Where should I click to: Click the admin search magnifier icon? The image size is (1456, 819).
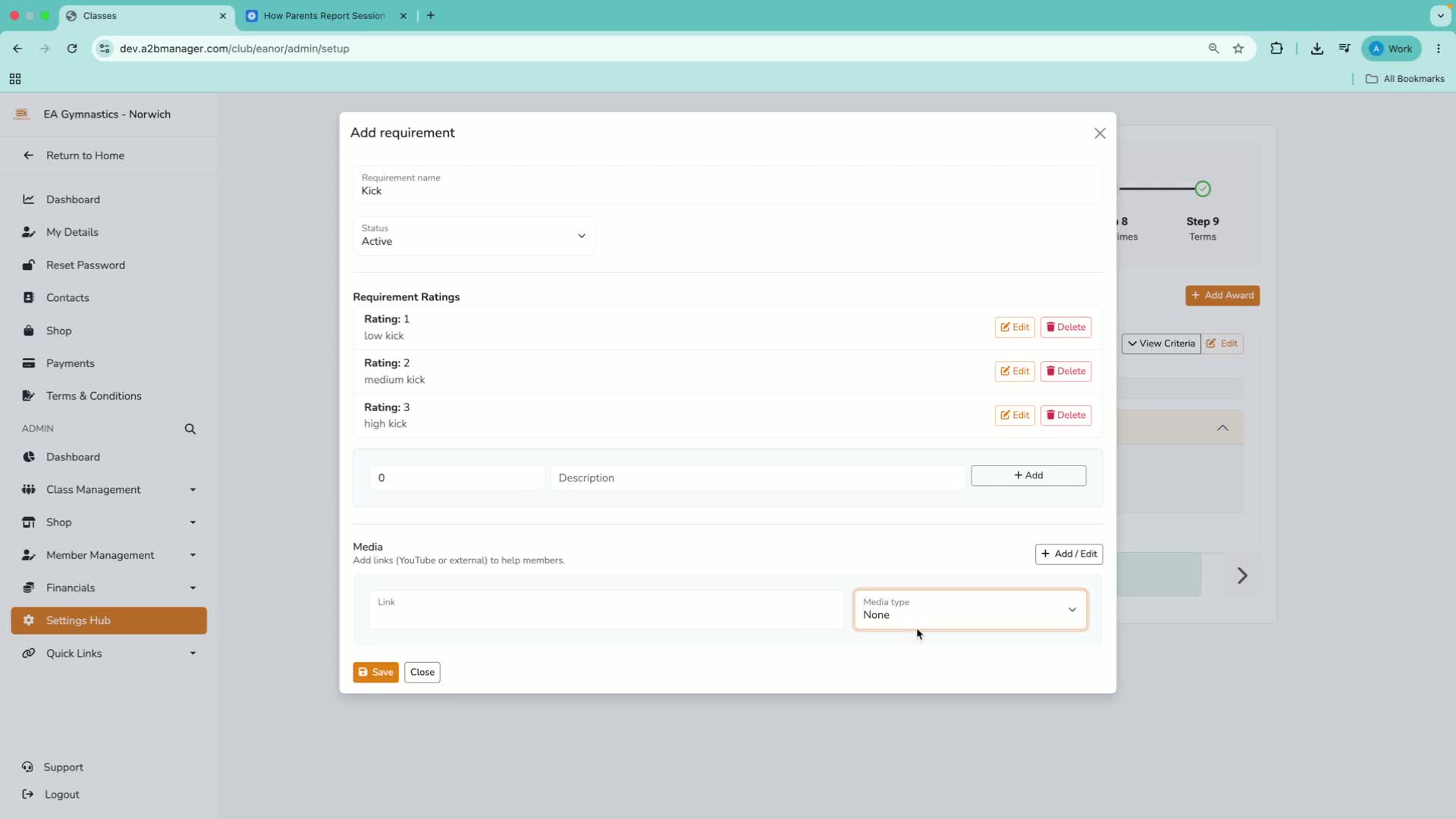click(190, 429)
